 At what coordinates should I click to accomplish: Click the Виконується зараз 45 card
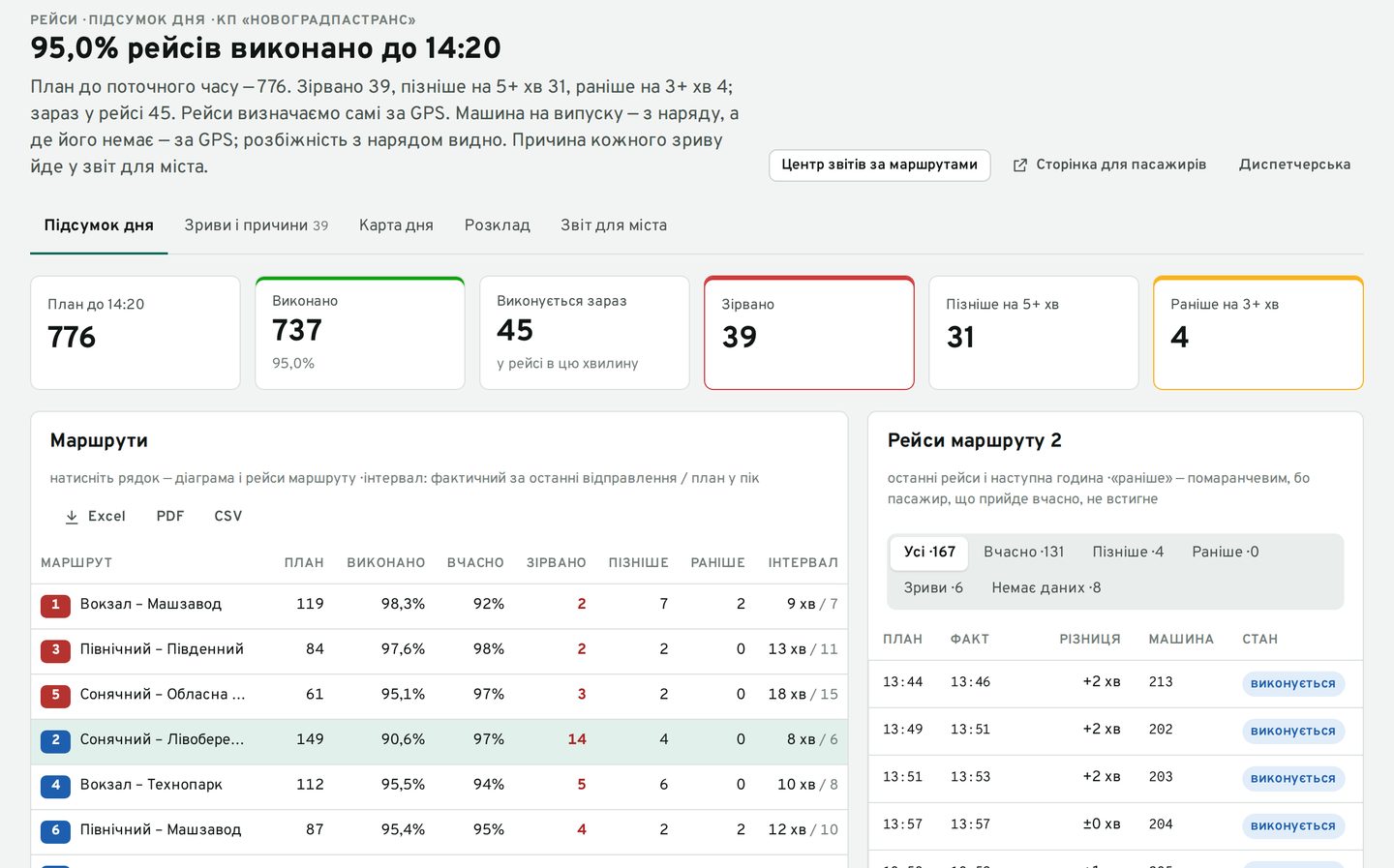(585, 333)
